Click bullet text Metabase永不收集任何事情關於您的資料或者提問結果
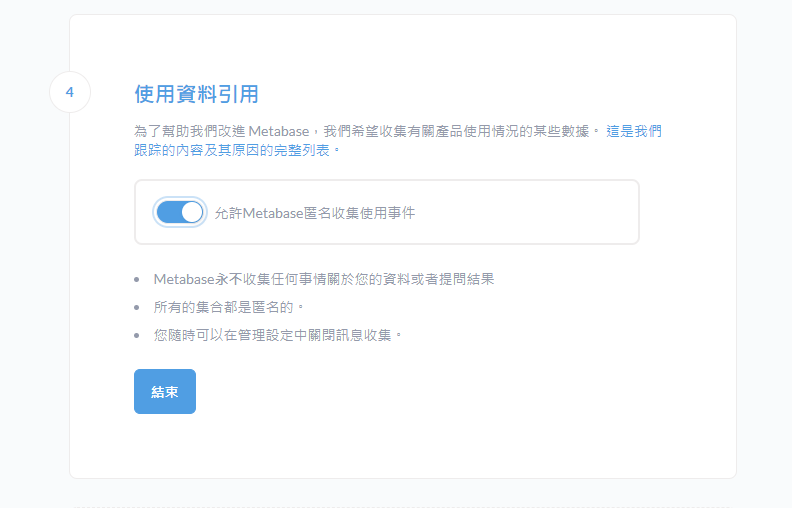The width and height of the screenshot is (792, 508). (x=324, y=279)
